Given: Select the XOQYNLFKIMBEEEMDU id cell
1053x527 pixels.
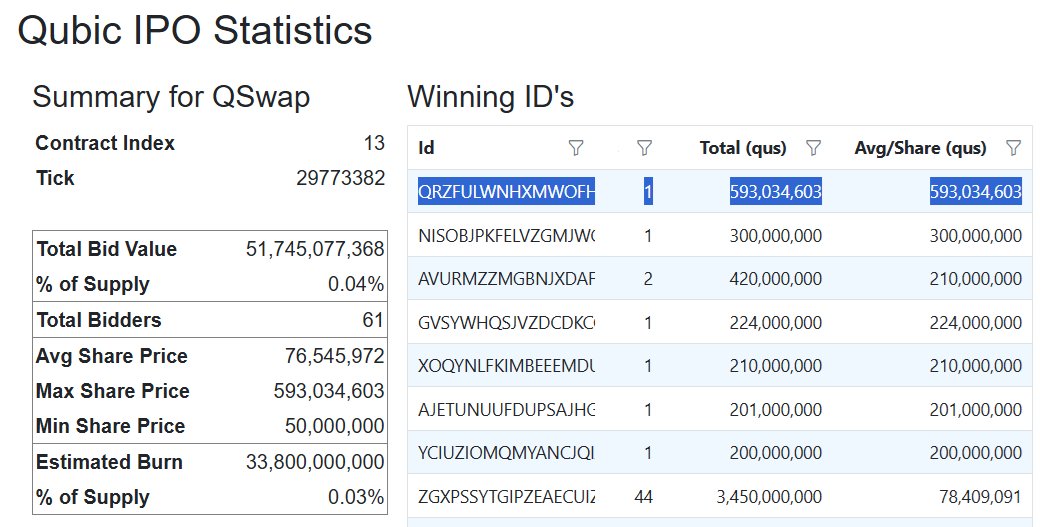Looking at the screenshot, I should point(506,366).
